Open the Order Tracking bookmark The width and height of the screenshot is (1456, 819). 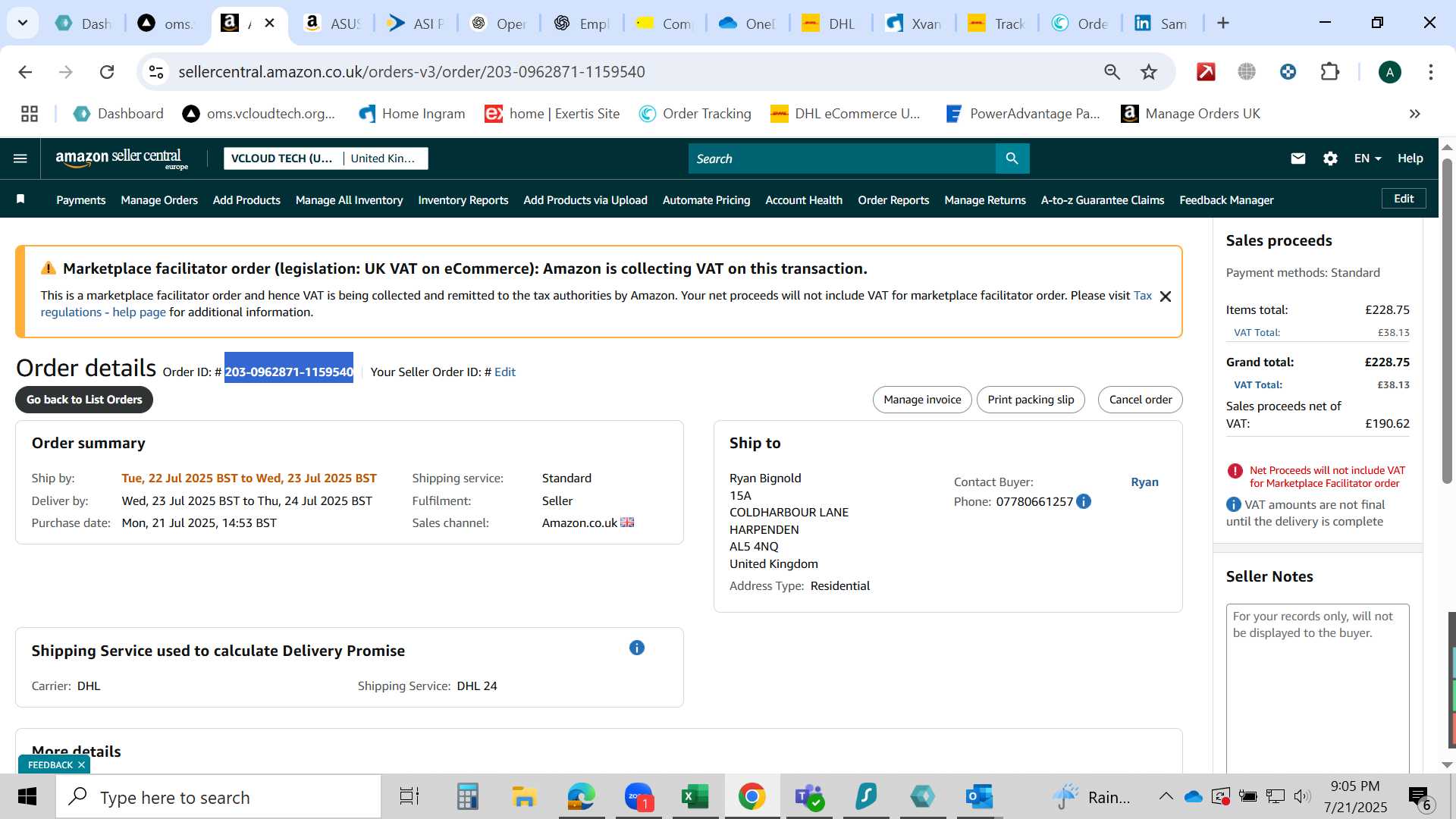pos(695,114)
